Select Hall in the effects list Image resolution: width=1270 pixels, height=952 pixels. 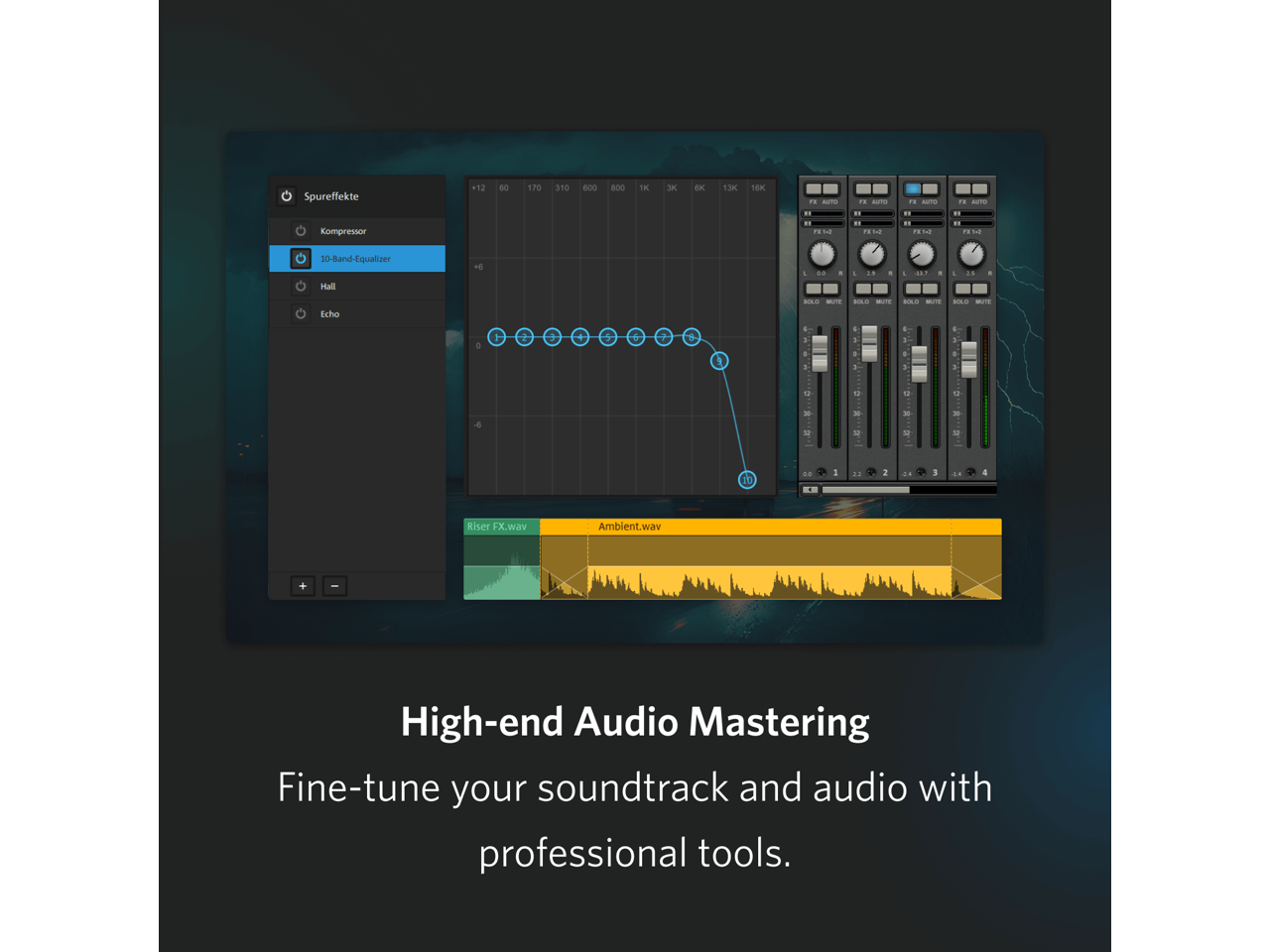coord(328,287)
